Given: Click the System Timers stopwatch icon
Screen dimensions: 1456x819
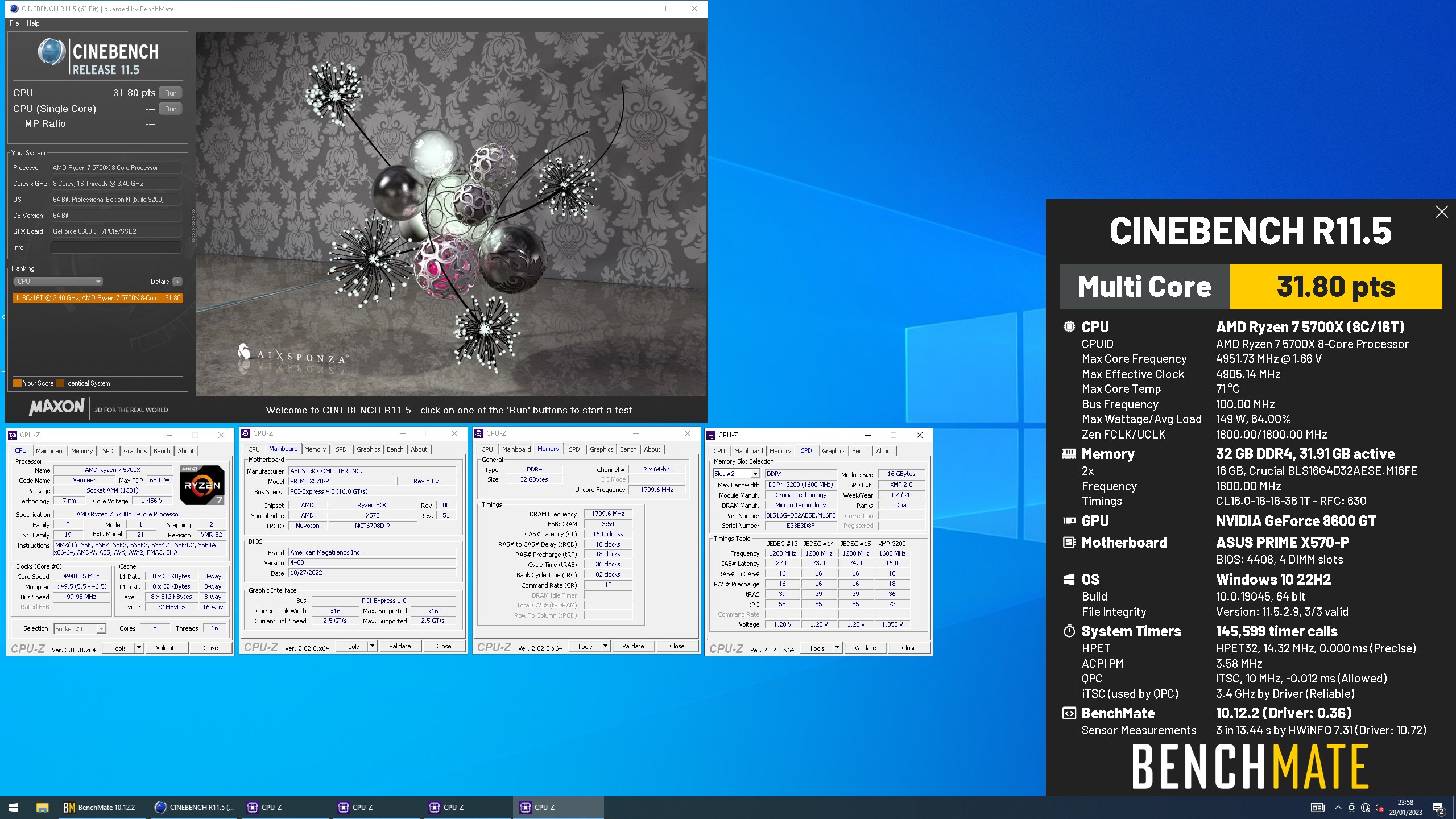Looking at the screenshot, I should pyautogui.click(x=1069, y=631).
